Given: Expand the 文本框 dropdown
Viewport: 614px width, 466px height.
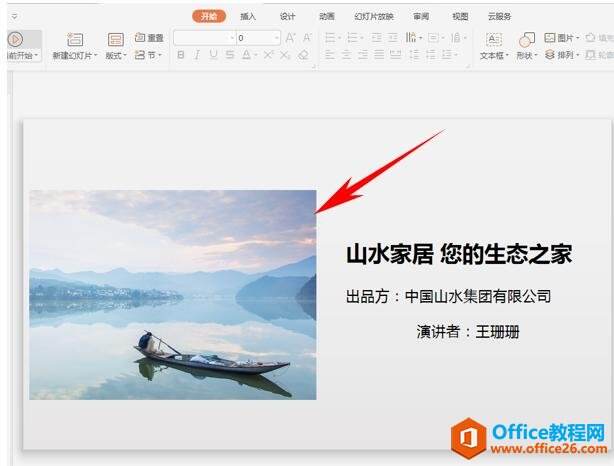Looking at the screenshot, I should pos(494,56).
